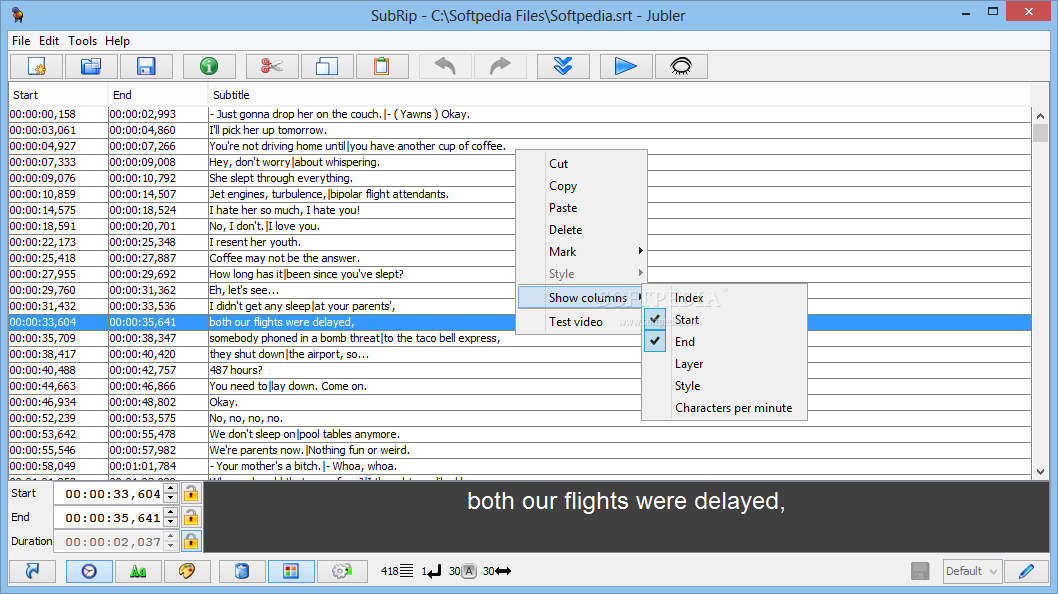Click the blue curved-arrow icon at bottom left
The height and width of the screenshot is (594, 1058).
[x=32, y=571]
